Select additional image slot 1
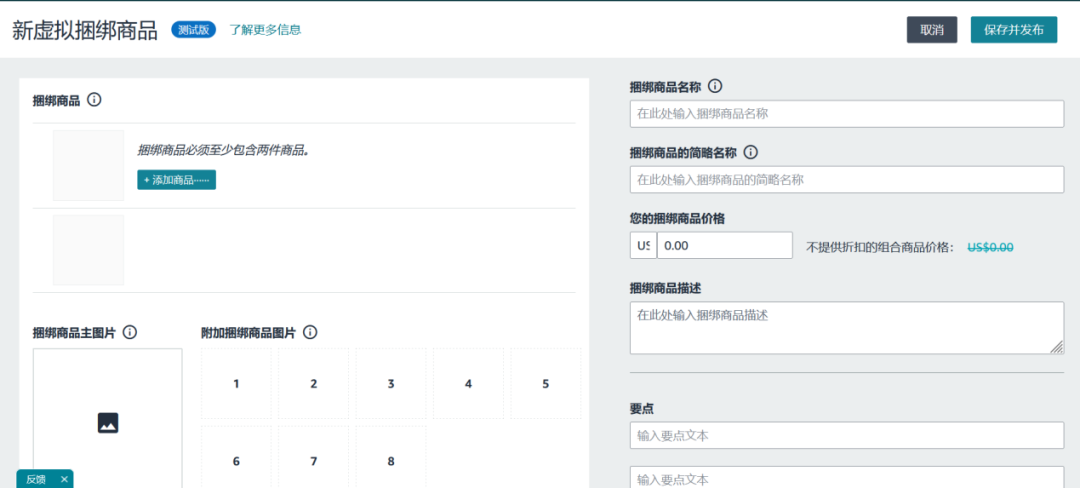The image size is (1080, 488). (x=236, y=384)
